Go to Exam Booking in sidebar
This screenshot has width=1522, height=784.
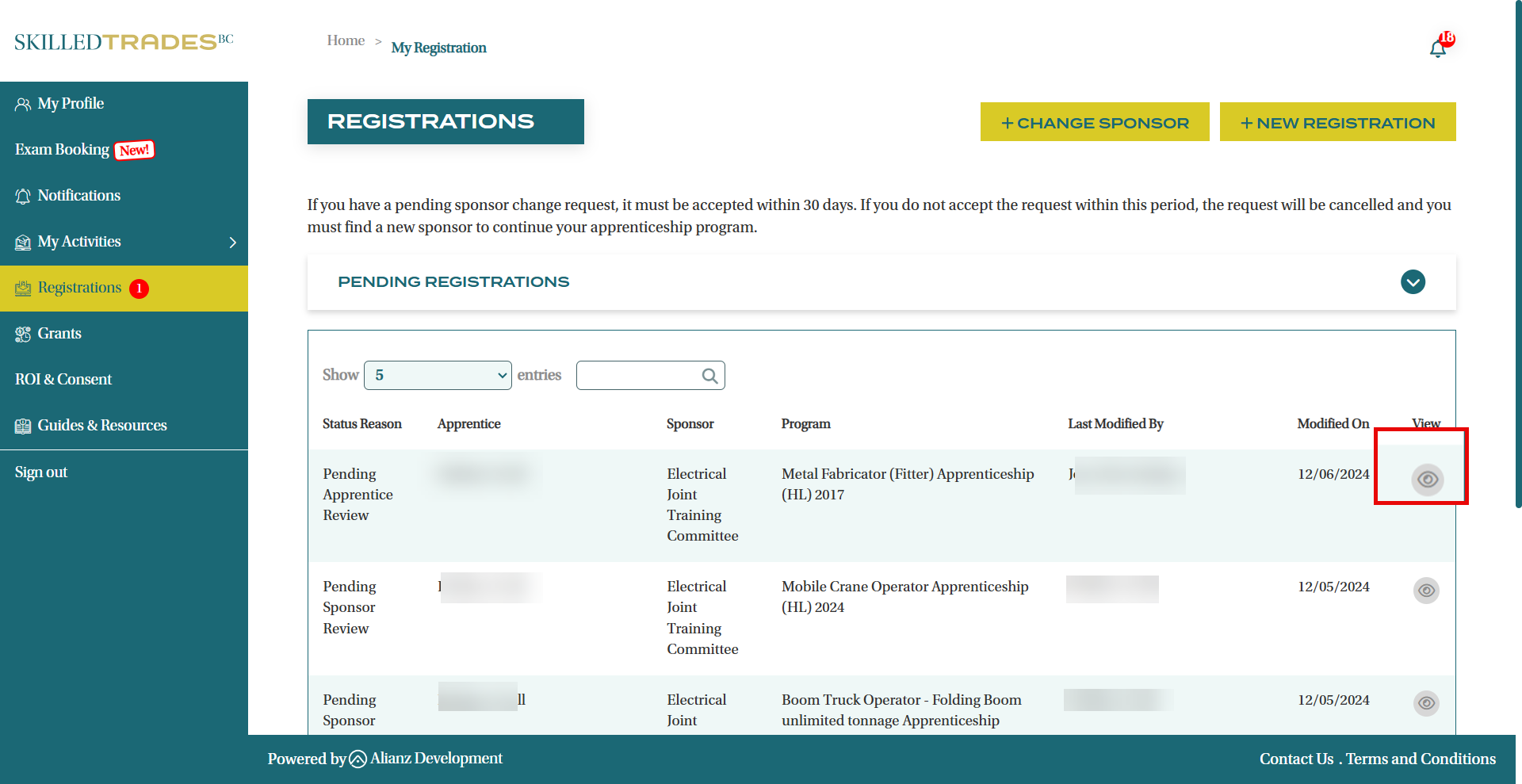(x=62, y=150)
